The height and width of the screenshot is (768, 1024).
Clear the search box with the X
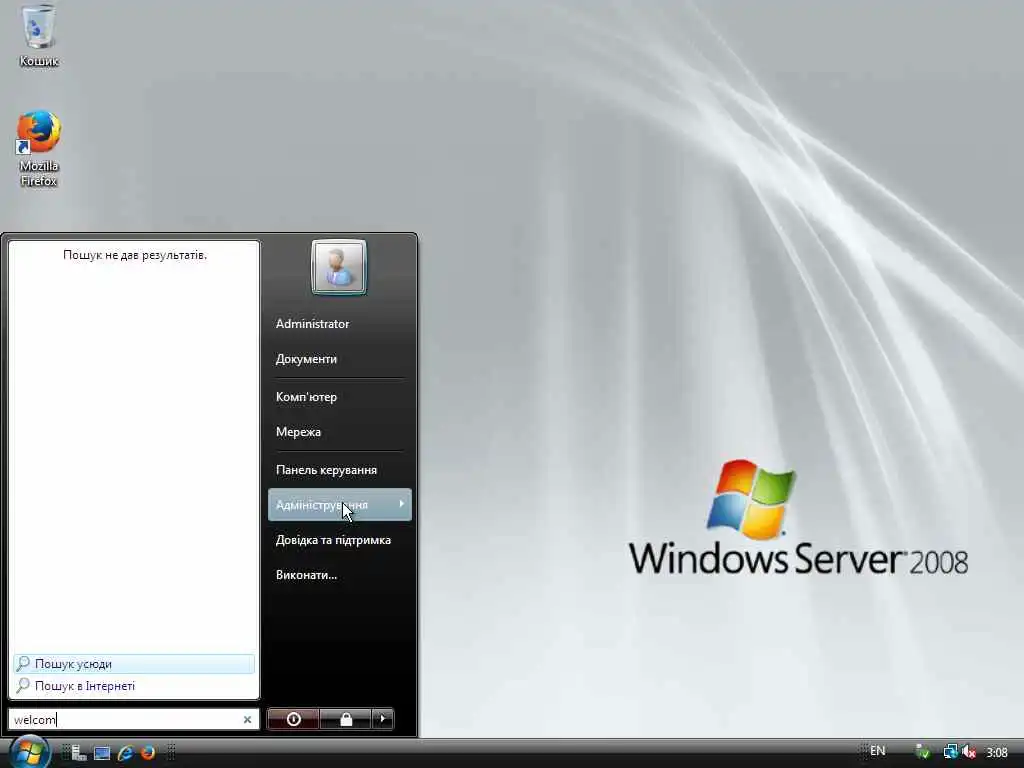point(248,719)
